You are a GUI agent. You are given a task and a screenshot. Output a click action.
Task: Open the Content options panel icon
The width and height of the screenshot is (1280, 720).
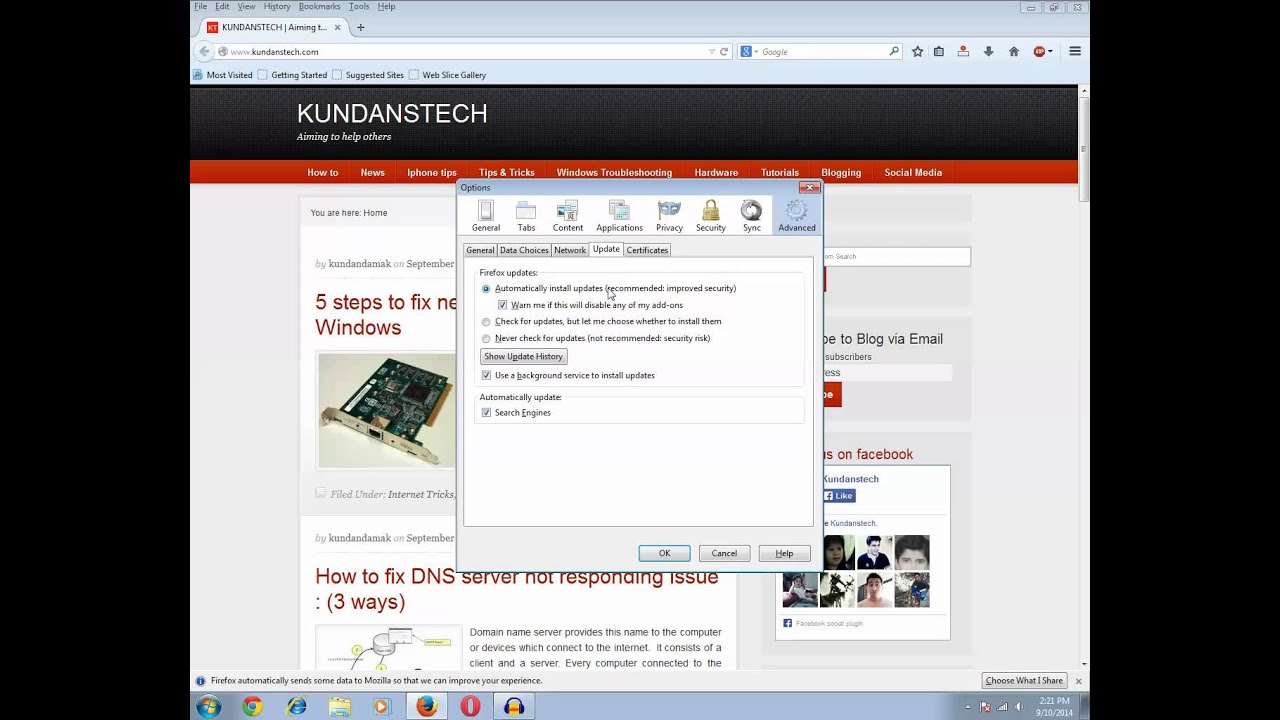(x=567, y=216)
